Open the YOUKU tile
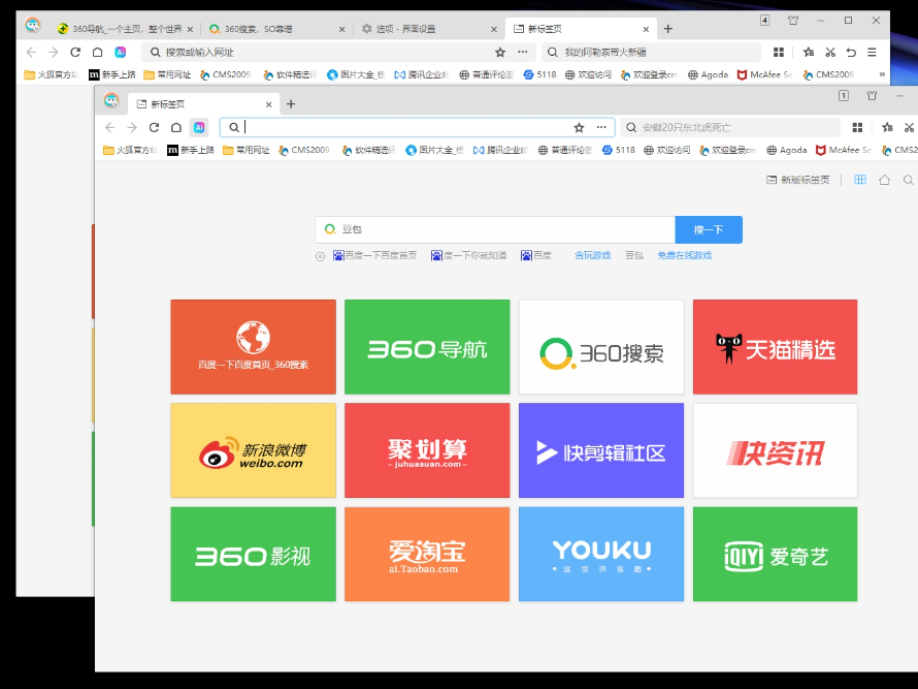Viewport: 918px width, 689px height. point(601,554)
